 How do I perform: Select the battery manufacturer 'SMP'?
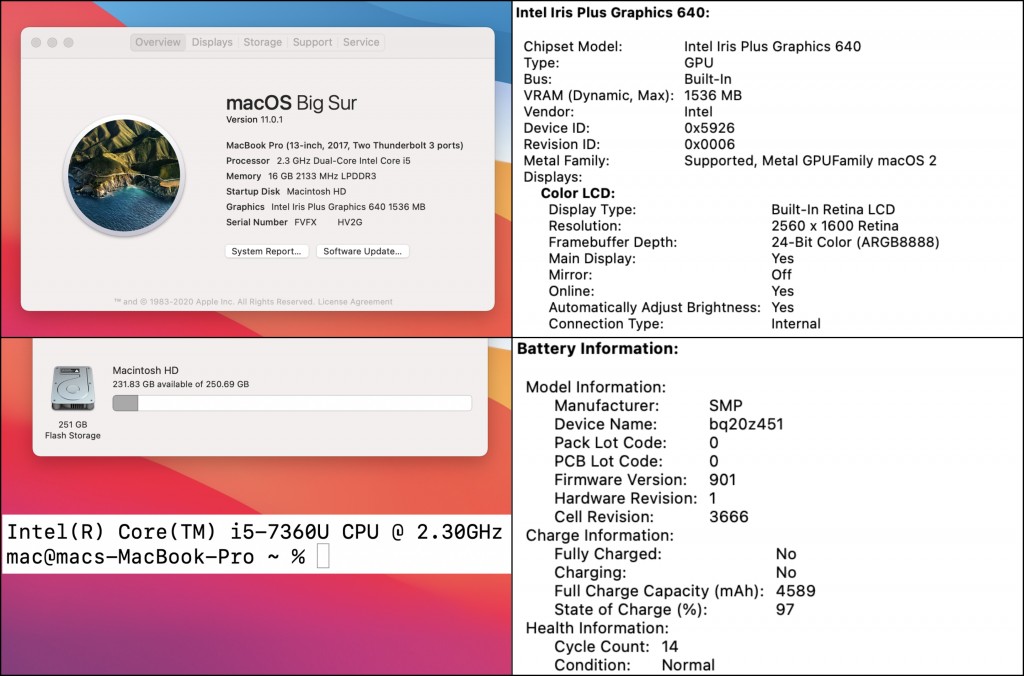726,406
